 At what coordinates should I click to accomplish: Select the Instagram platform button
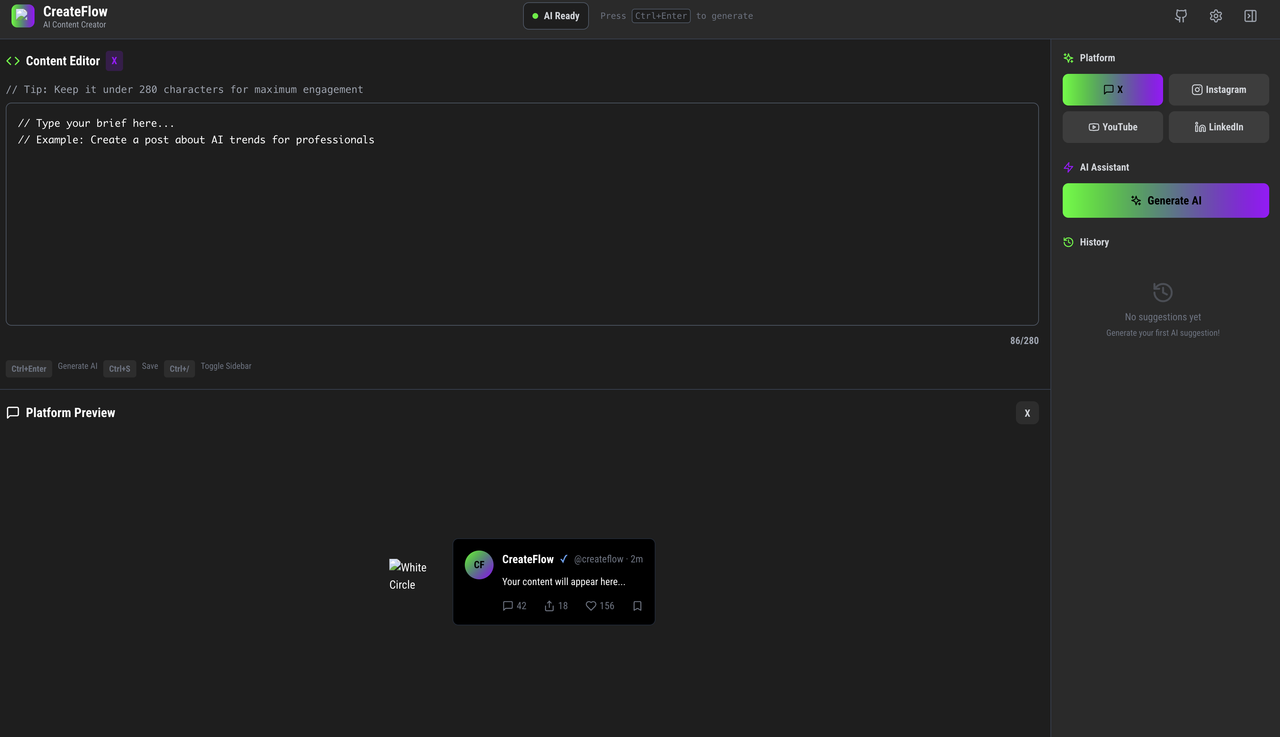pyautogui.click(x=1219, y=90)
